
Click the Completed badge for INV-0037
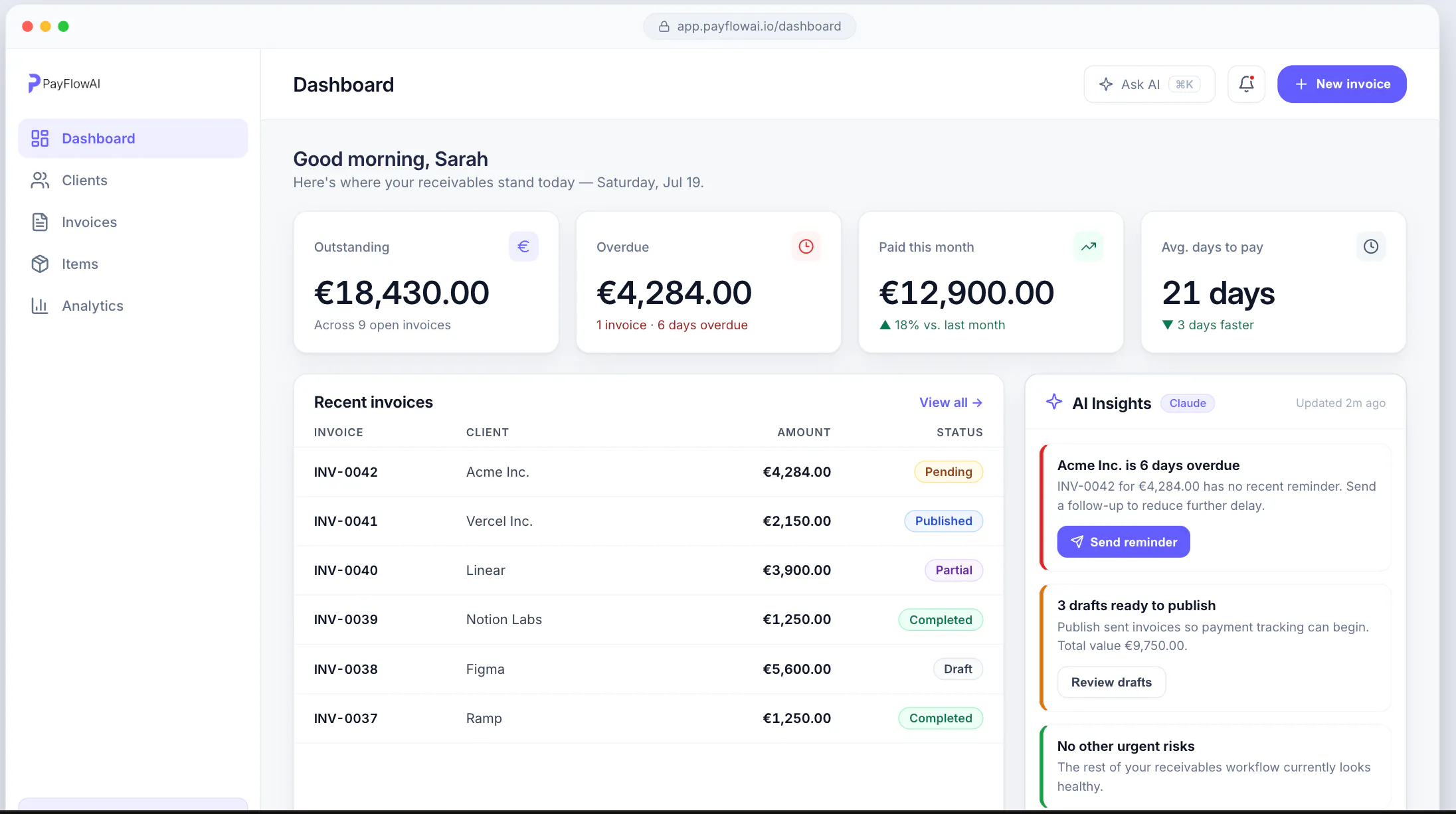coord(941,718)
